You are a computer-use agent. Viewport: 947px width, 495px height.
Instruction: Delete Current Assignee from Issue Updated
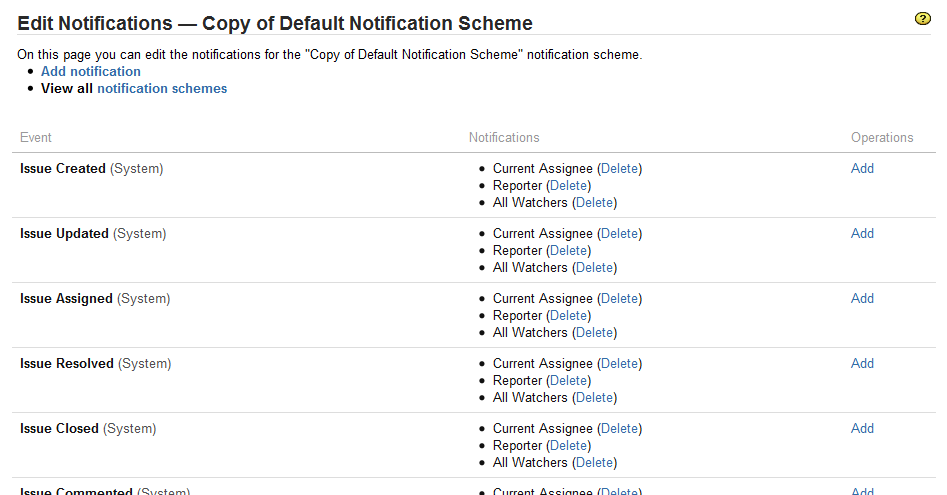point(619,234)
